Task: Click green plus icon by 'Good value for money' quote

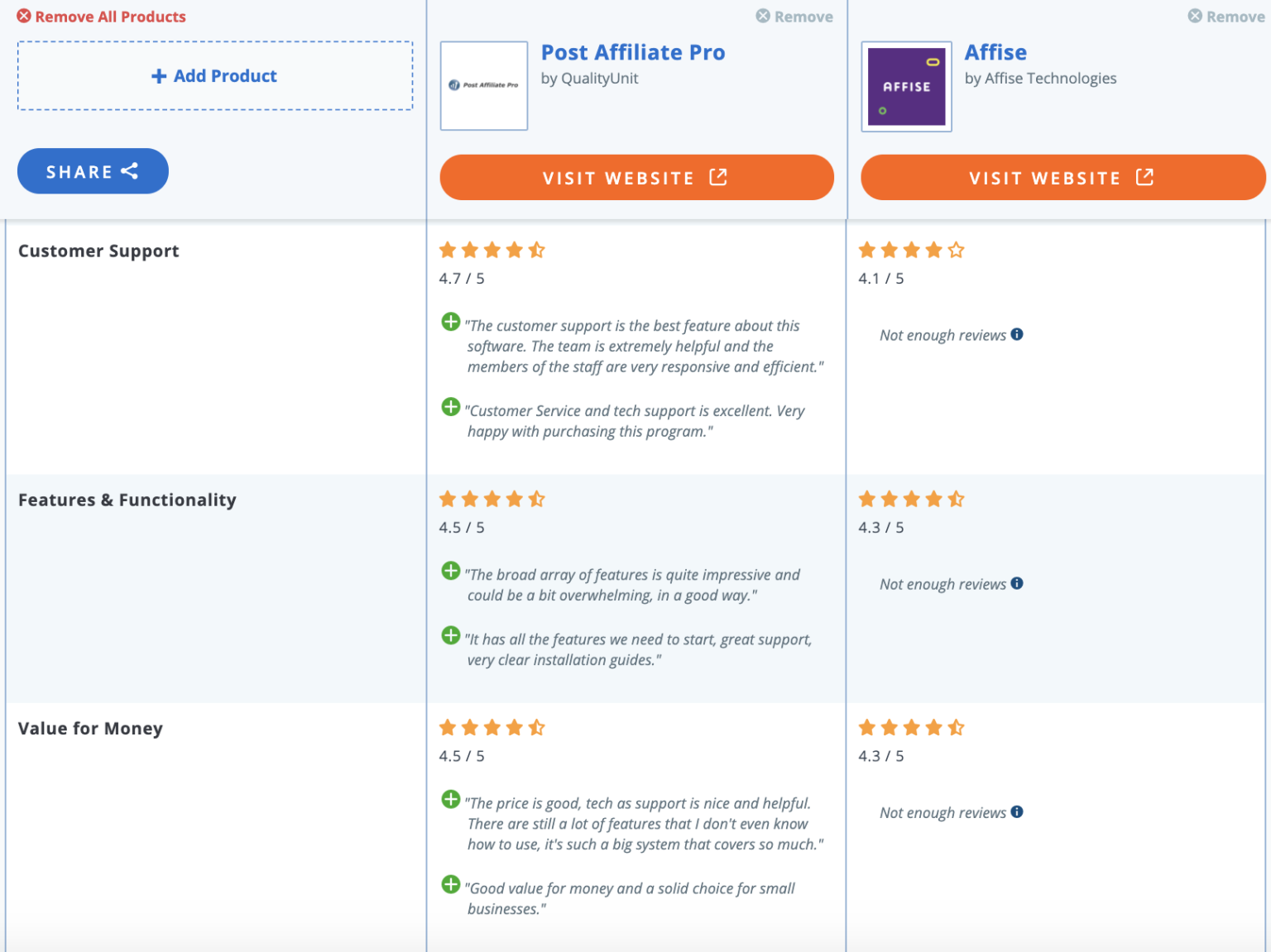Action: coord(451,884)
